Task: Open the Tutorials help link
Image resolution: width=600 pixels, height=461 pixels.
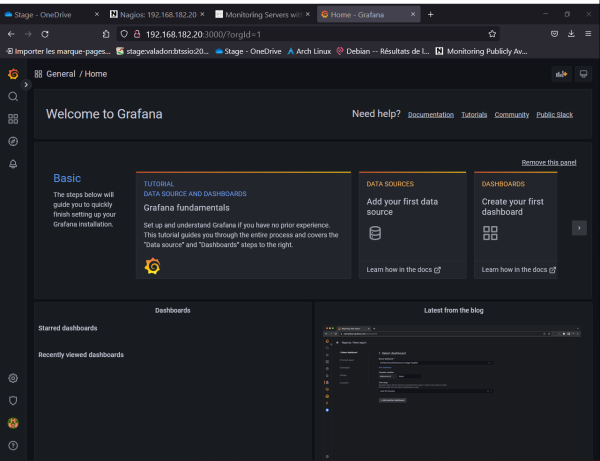Action: coord(474,115)
